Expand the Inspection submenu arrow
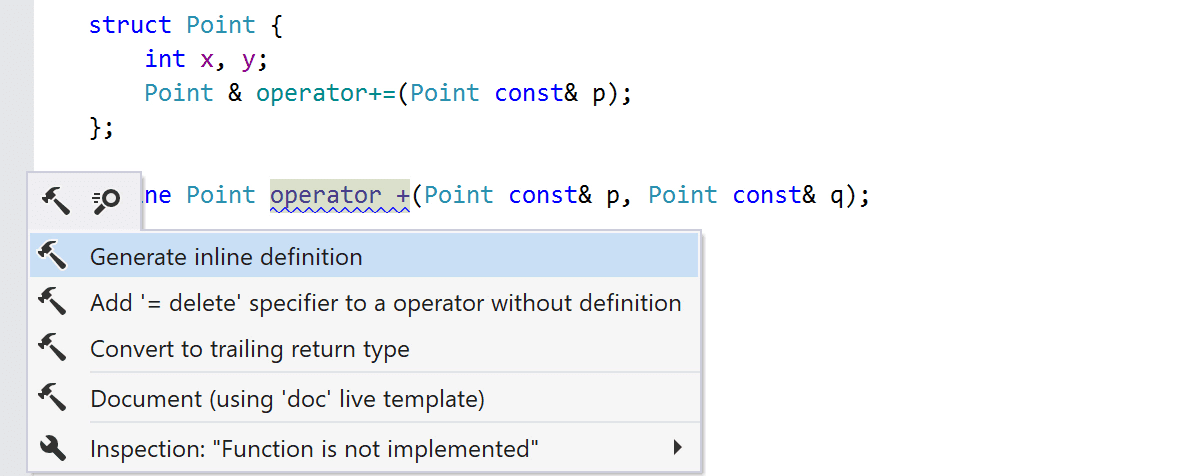 (677, 448)
